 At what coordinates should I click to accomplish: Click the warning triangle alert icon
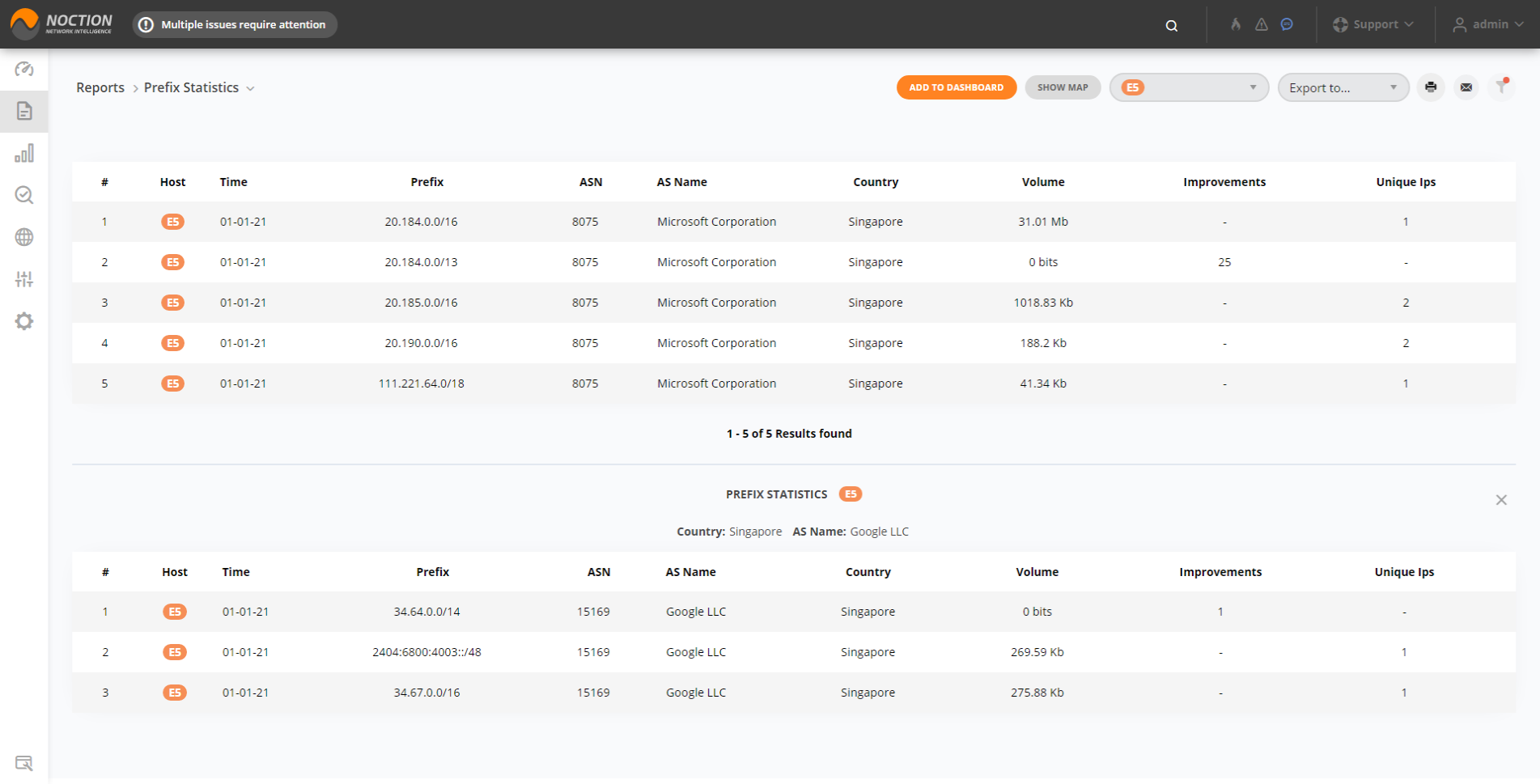point(1262,24)
